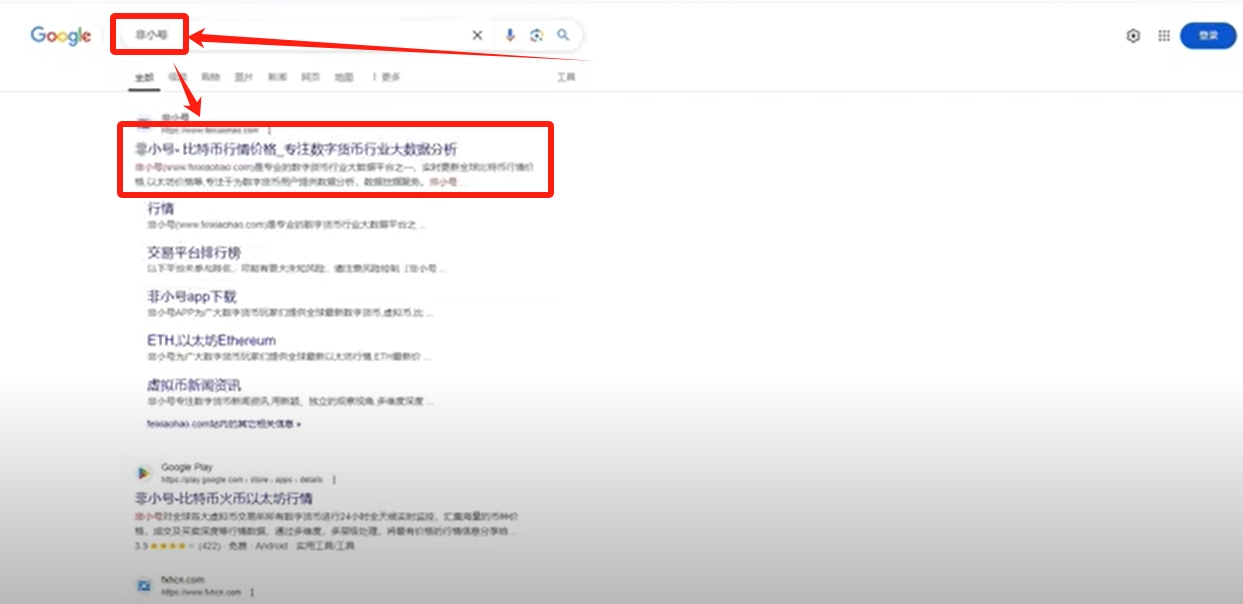Show more results from feixiaohao.com
Screen dimensions: 1243x604
coord(224,424)
